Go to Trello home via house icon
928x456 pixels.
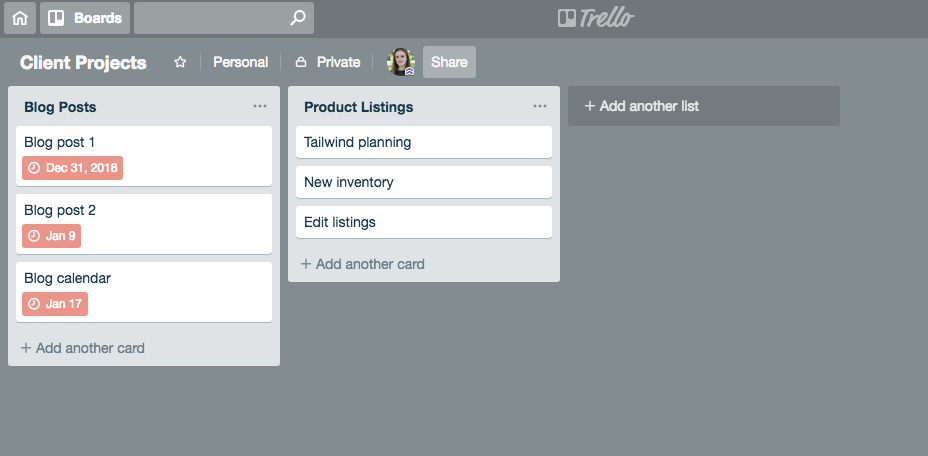[x=20, y=18]
